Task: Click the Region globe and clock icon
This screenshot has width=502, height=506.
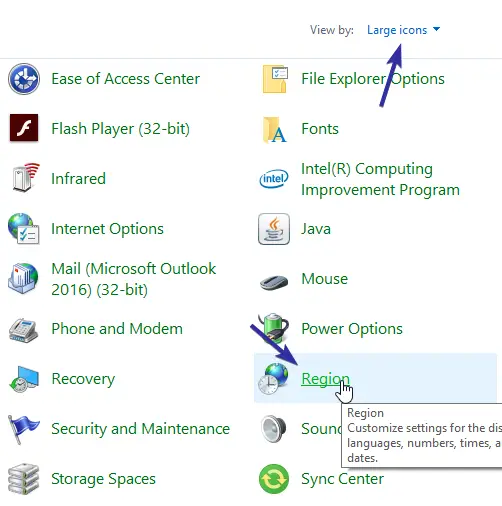Action: click(x=273, y=379)
